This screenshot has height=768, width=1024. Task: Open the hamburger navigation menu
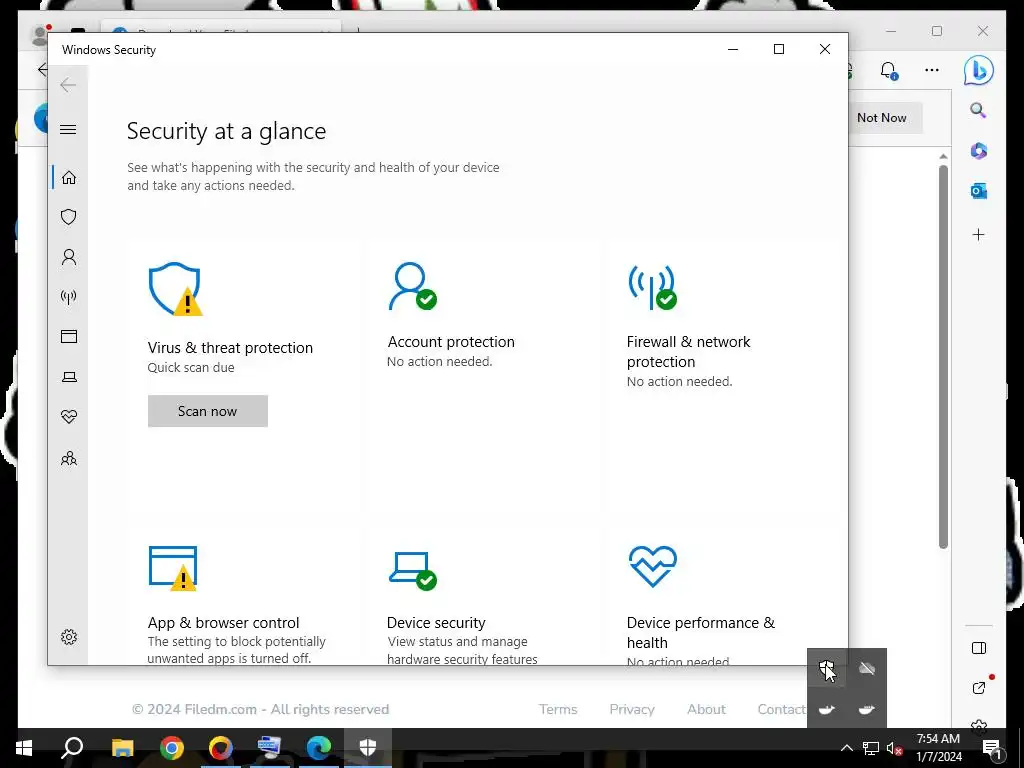point(68,129)
